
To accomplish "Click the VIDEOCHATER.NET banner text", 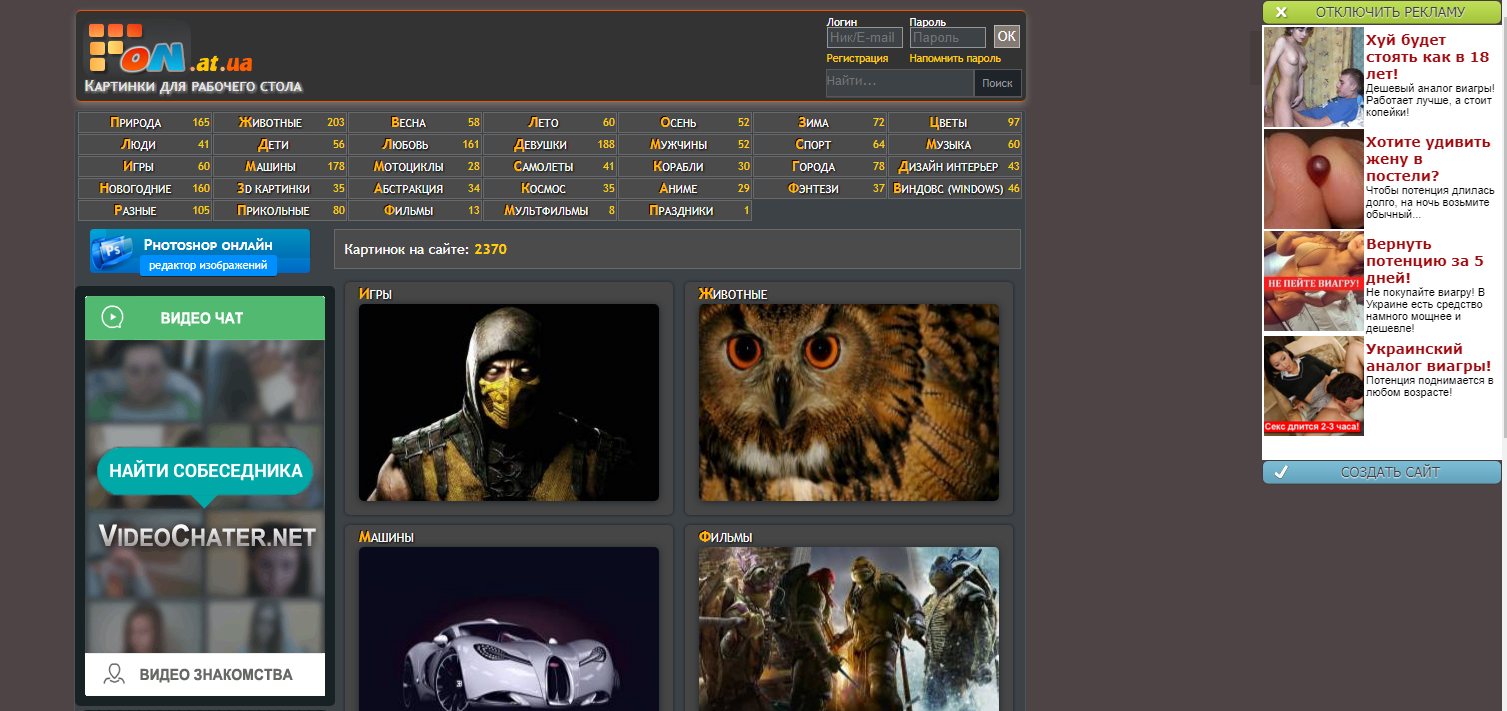I will [207, 536].
